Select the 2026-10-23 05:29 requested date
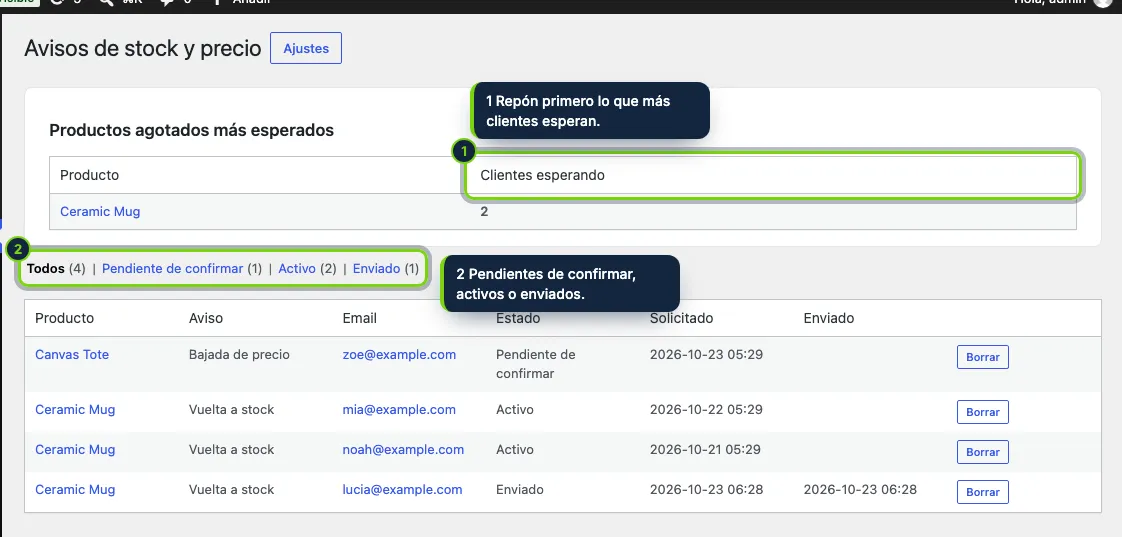The height and width of the screenshot is (537, 1122). coord(706,354)
